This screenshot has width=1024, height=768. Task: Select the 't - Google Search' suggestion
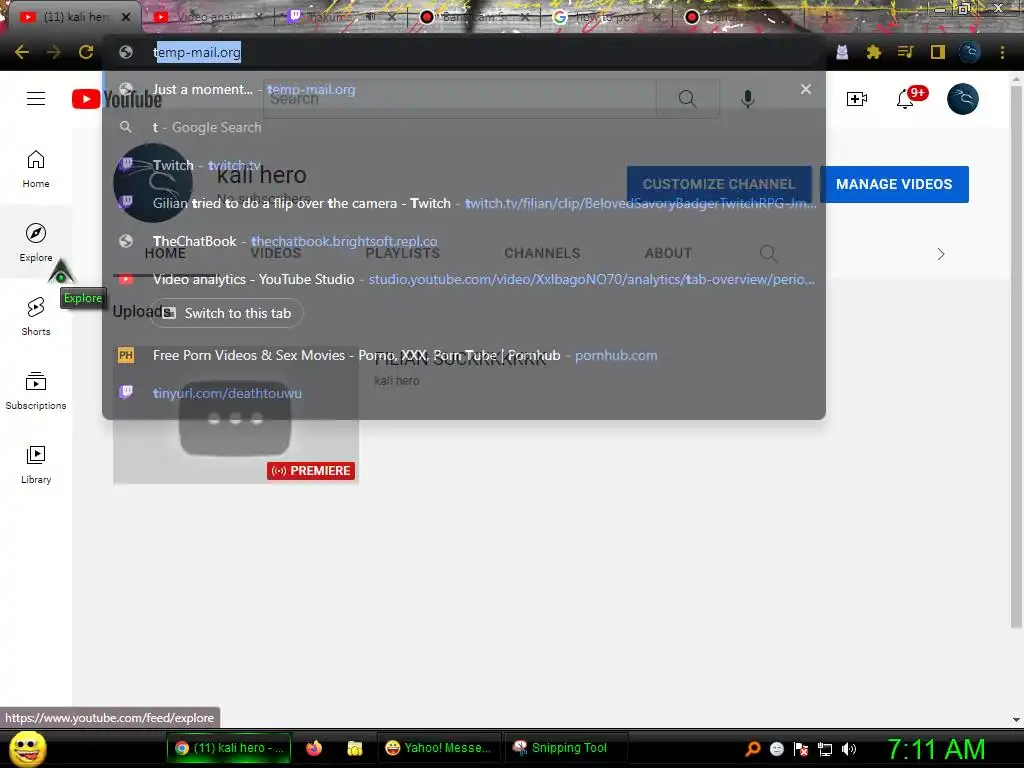464,127
